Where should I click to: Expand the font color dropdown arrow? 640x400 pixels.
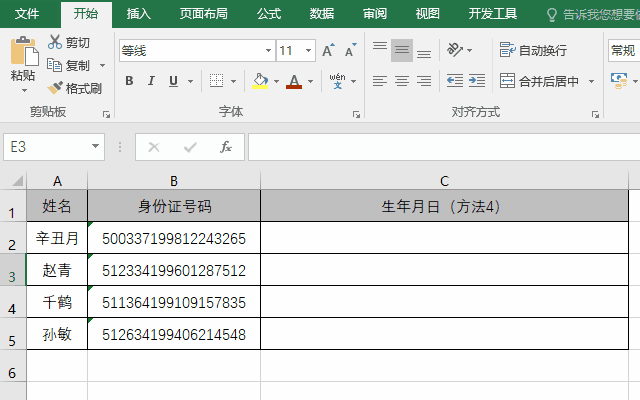[311, 81]
